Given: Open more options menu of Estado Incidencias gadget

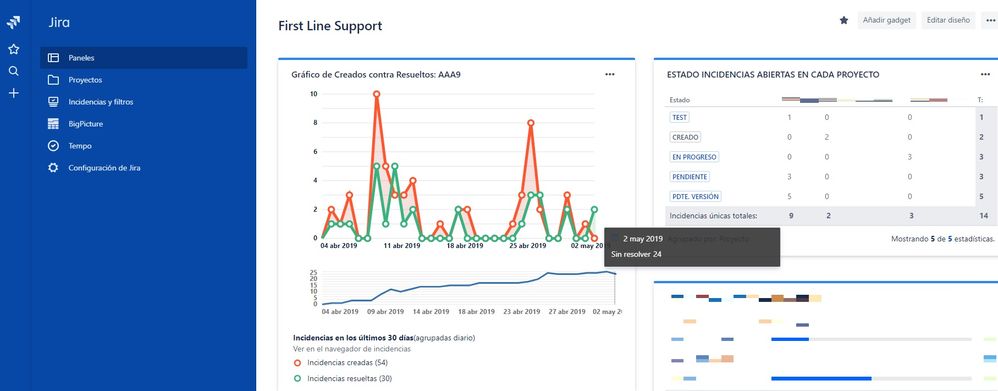Looking at the screenshot, I should coord(985,75).
